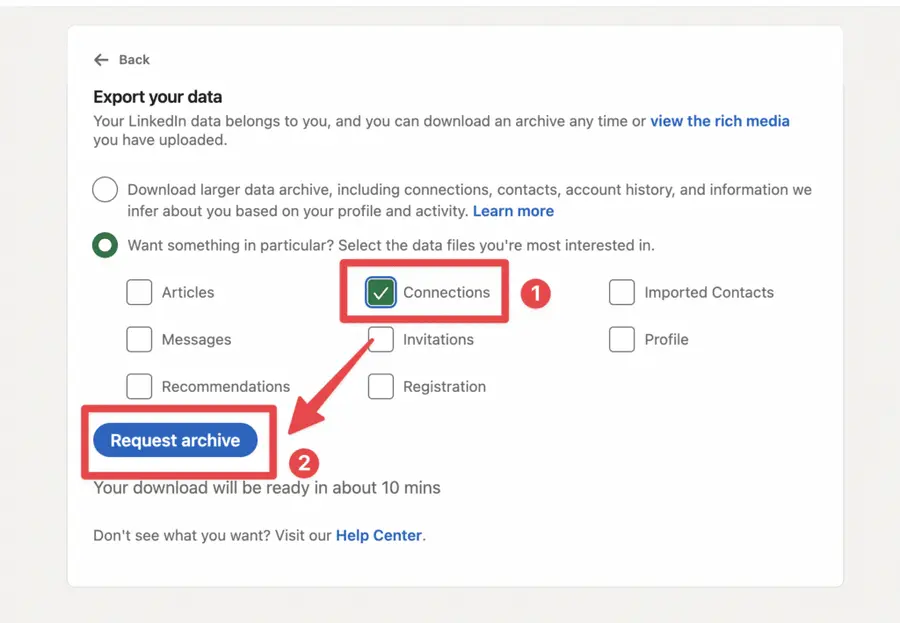Open the 'view the rich media' link

[x=720, y=121]
